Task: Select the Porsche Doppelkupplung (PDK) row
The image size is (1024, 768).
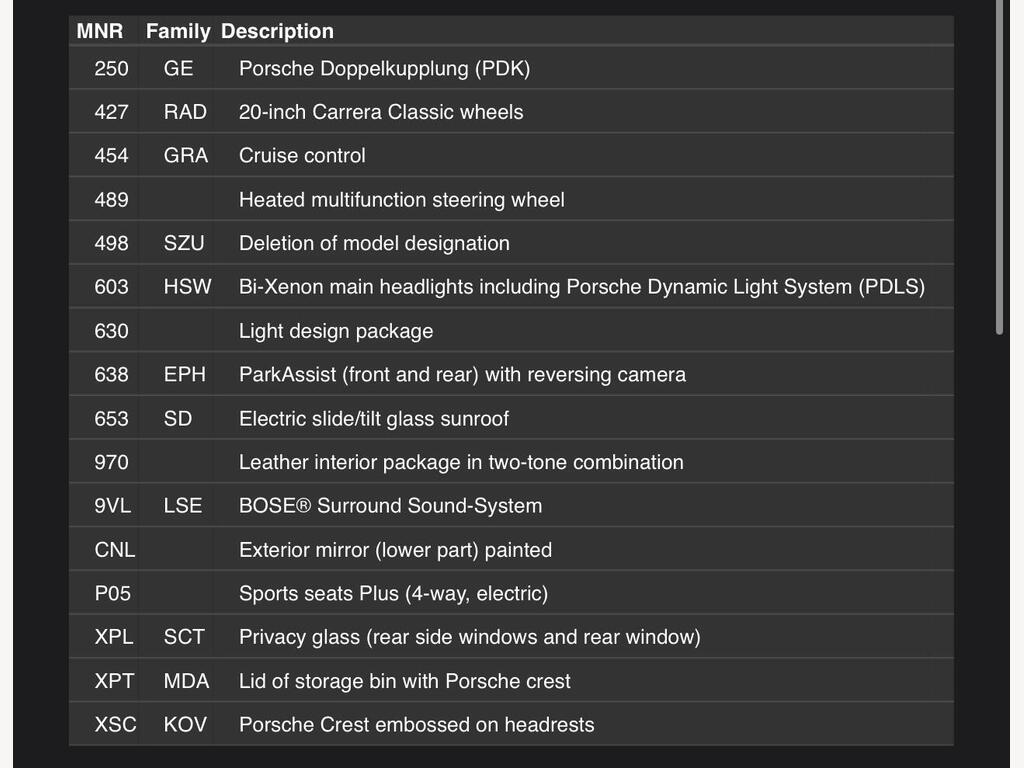Action: (511, 68)
